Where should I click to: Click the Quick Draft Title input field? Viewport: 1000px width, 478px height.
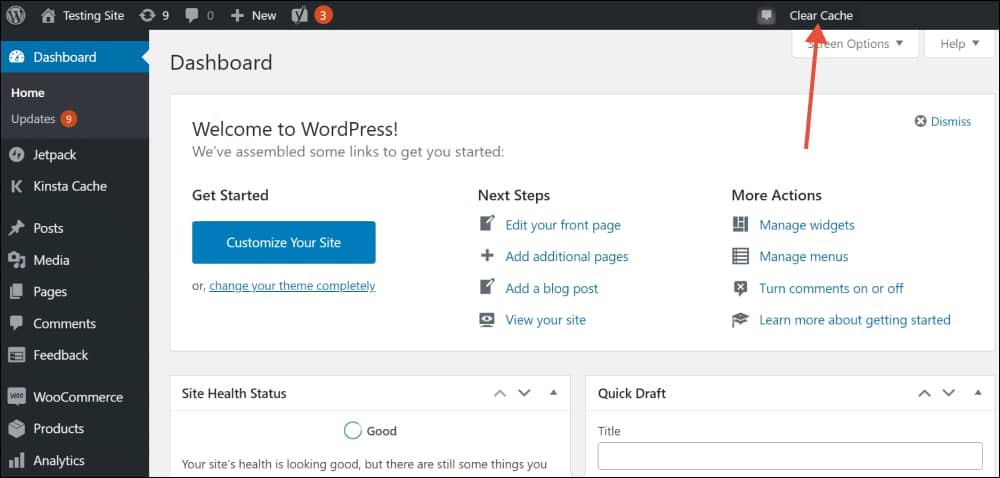[x=790, y=456]
